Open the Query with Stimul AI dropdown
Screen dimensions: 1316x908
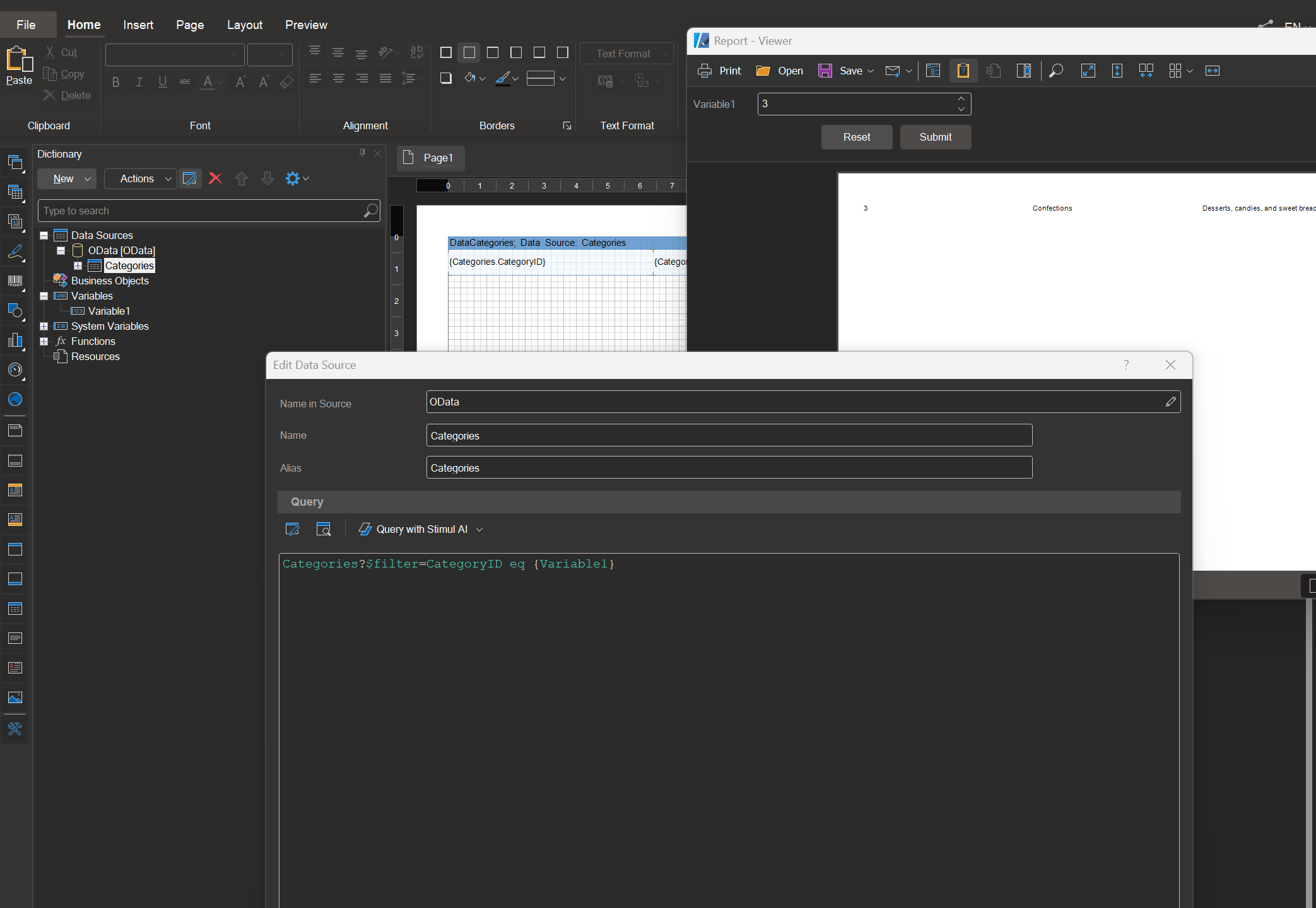(421, 529)
